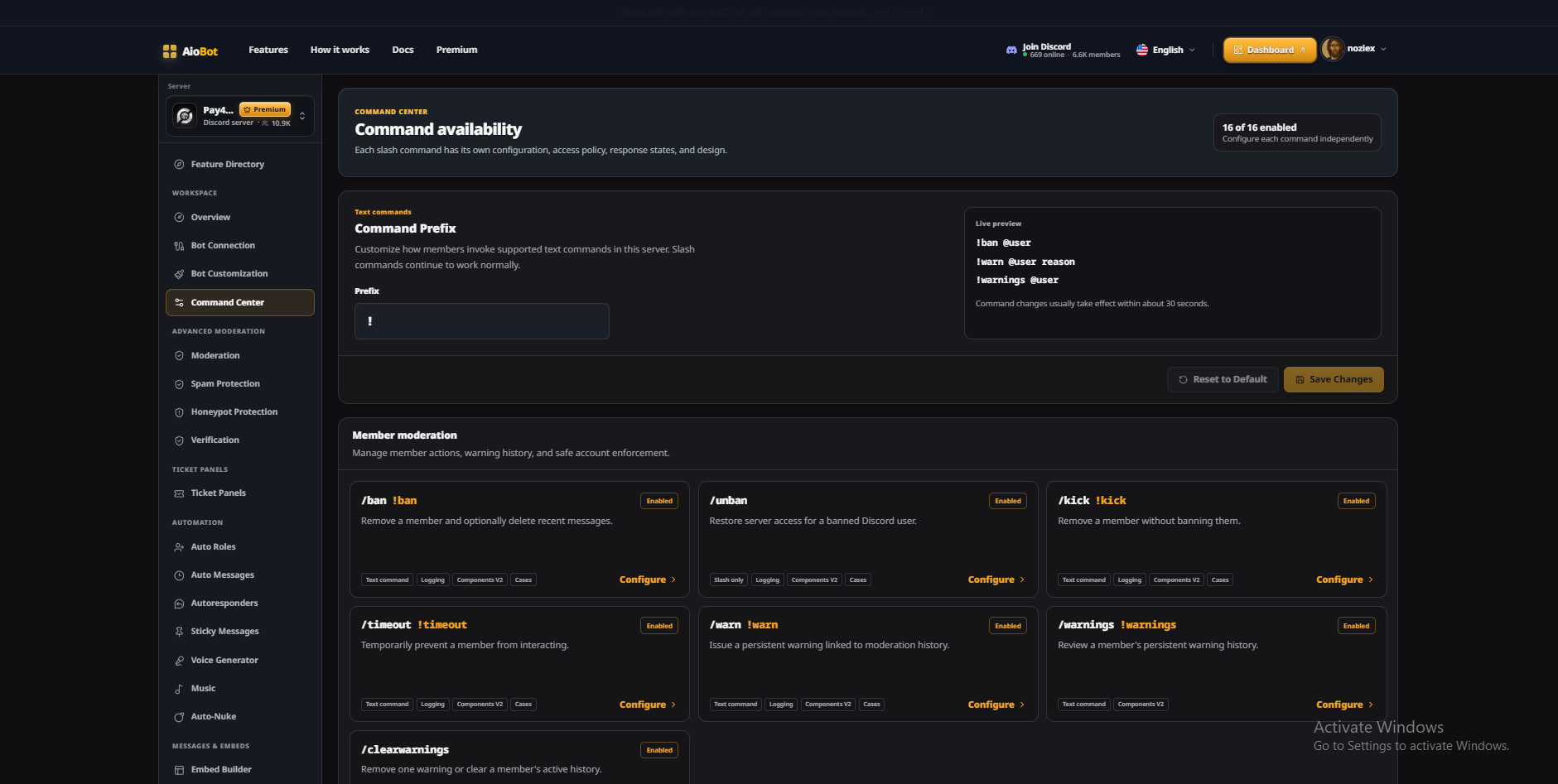
Task: Click the Auto Messages clock icon
Action: pyautogui.click(x=179, y=575)
